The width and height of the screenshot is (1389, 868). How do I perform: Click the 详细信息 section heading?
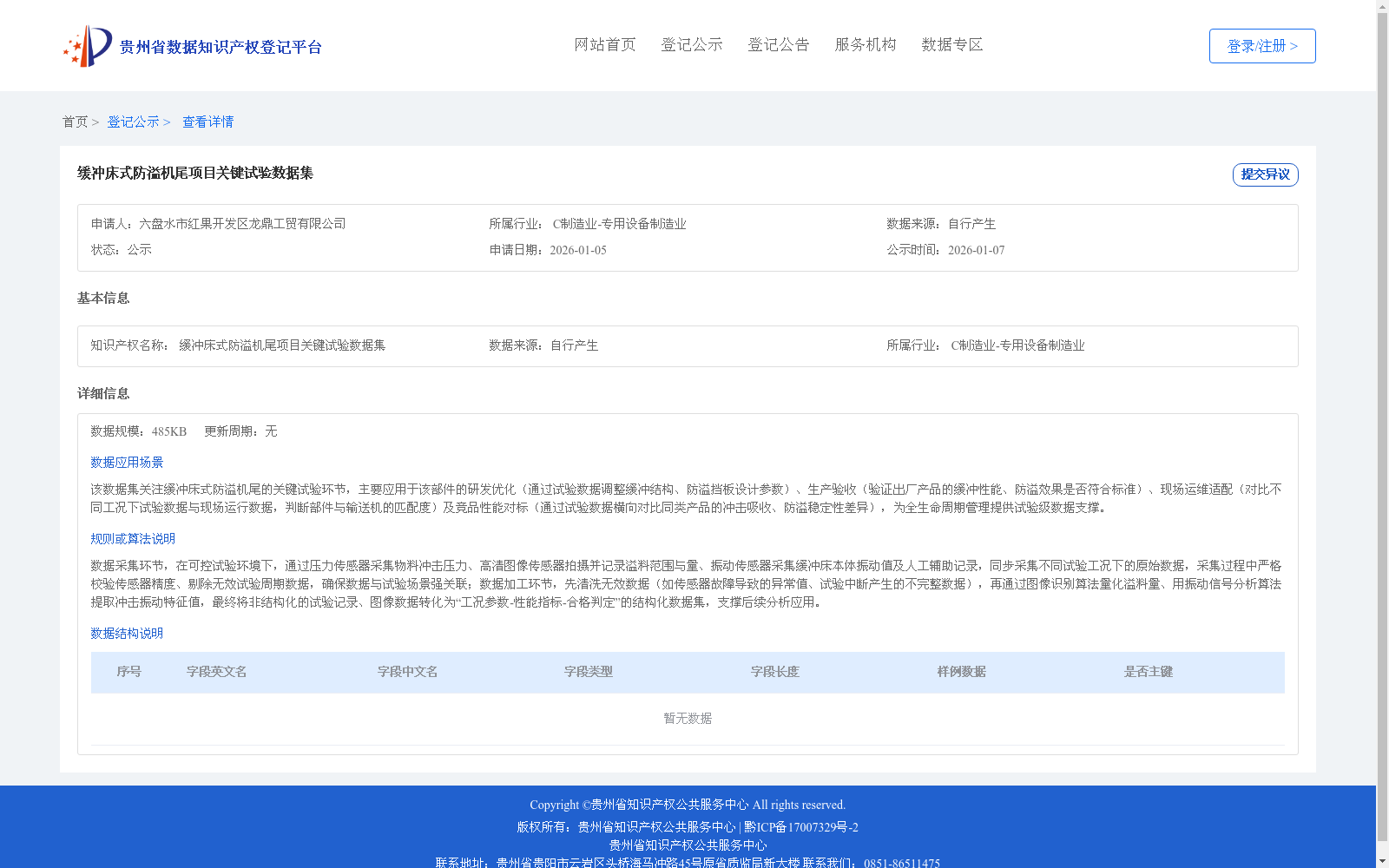(x=103, y=394)
